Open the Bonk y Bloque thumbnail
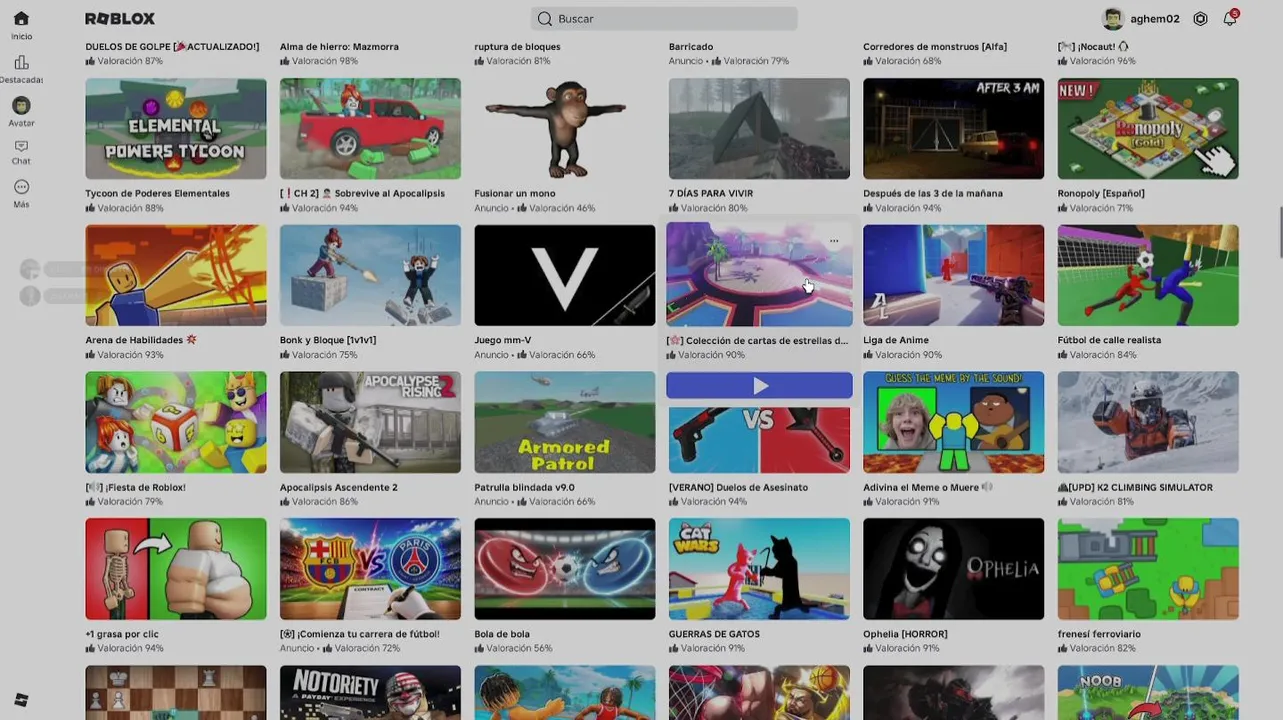 [370, 275]
